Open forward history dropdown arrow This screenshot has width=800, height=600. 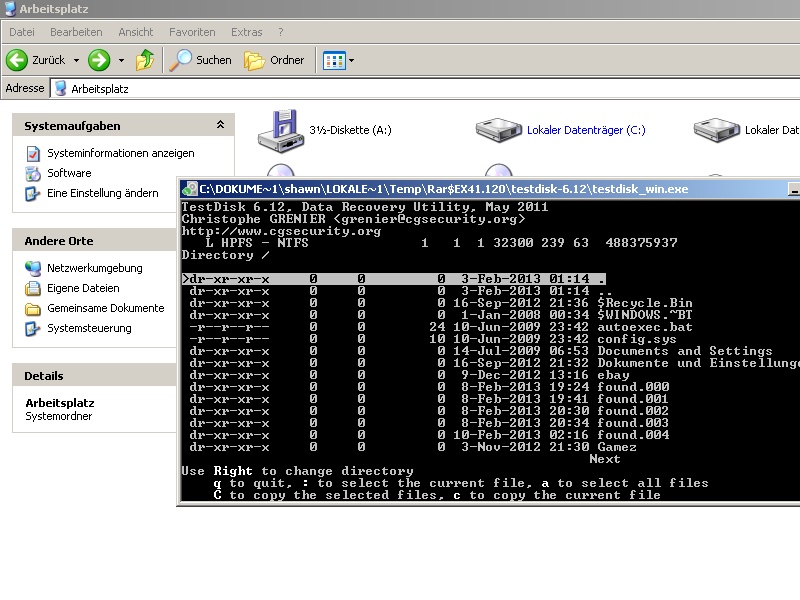tap(121, 60)
